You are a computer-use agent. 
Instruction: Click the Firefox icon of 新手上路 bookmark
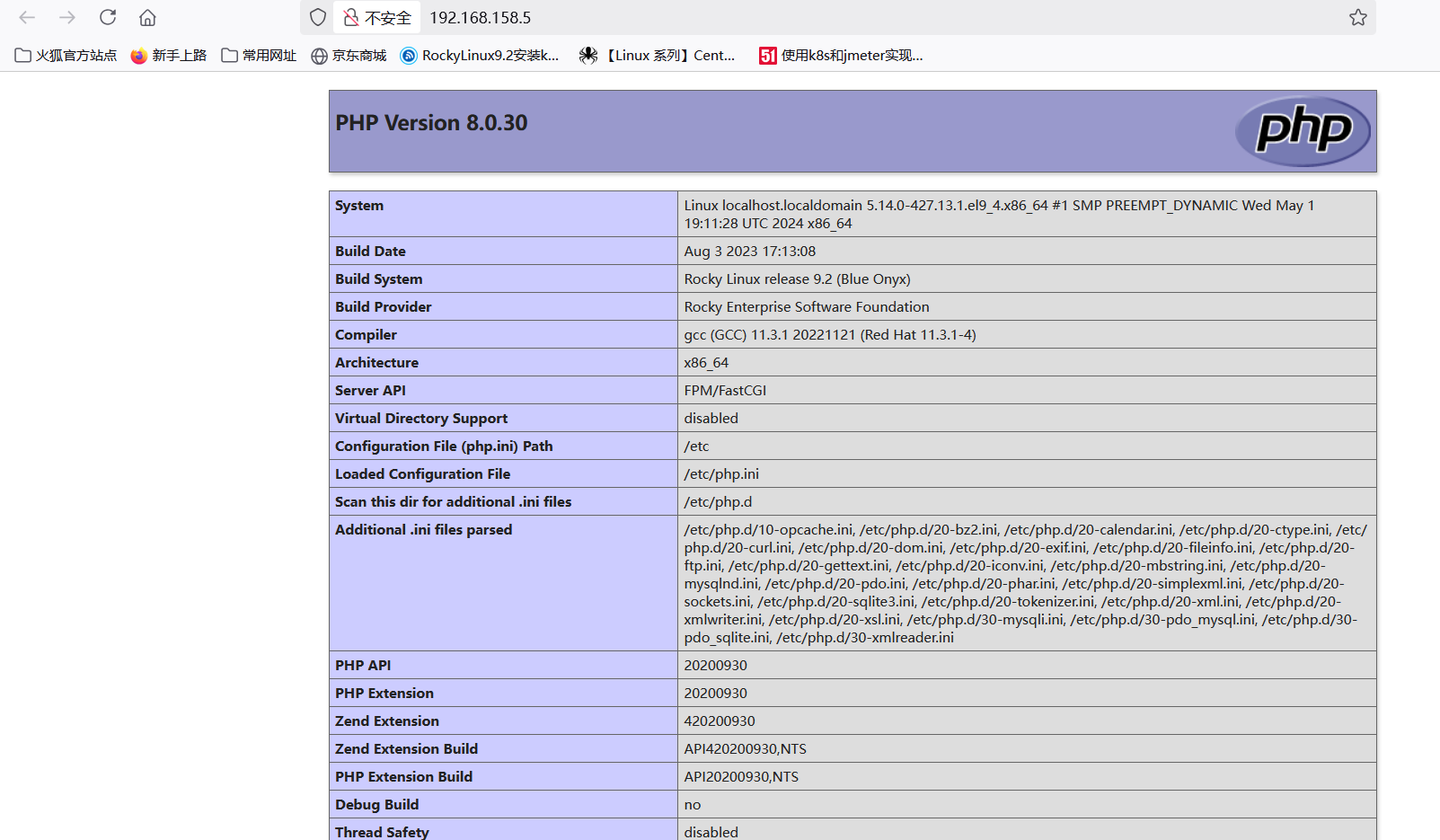click(138, 56)
